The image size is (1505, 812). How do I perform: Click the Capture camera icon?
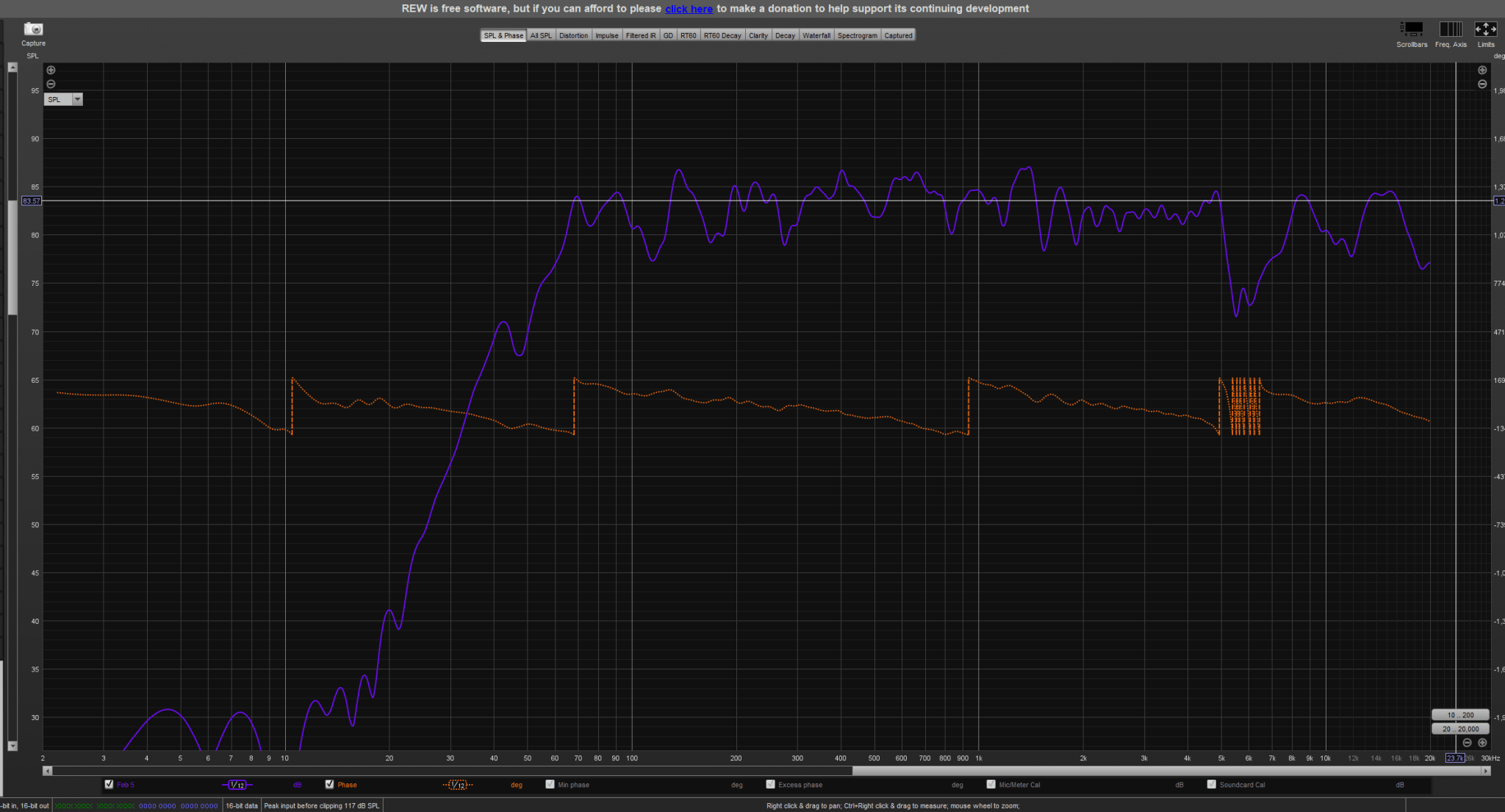click(x=33, y=29)
